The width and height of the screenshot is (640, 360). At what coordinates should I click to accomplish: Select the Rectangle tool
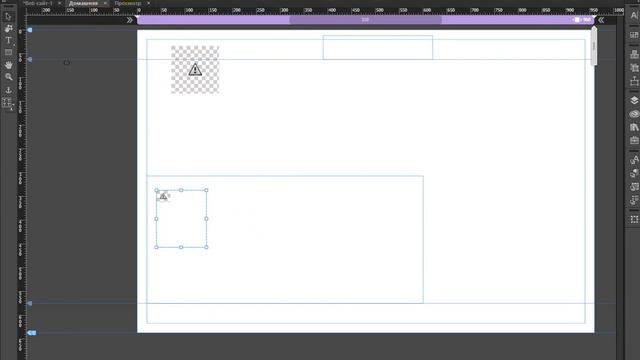[8, 53]
